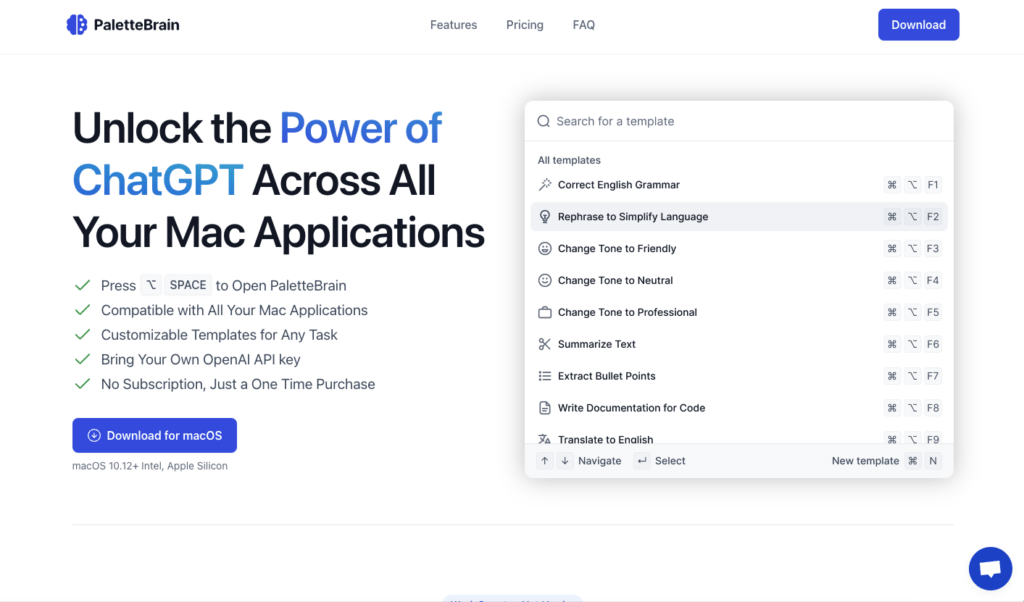Click the F6 shortcut key badge
The width and height of the screenshot is (1024, 602).
point(933,344)
